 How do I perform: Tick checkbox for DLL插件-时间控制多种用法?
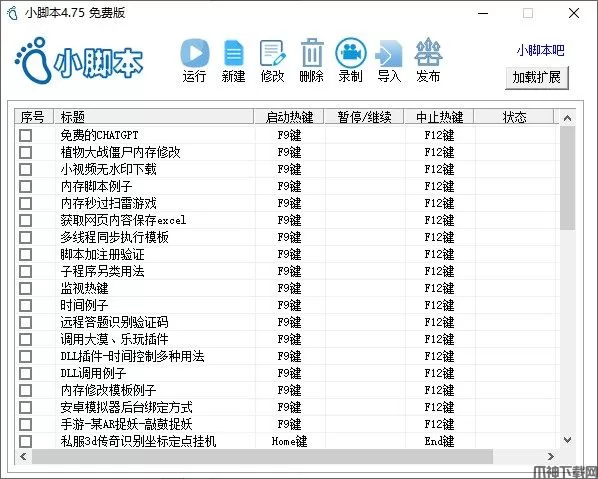(x=26, y=357)
